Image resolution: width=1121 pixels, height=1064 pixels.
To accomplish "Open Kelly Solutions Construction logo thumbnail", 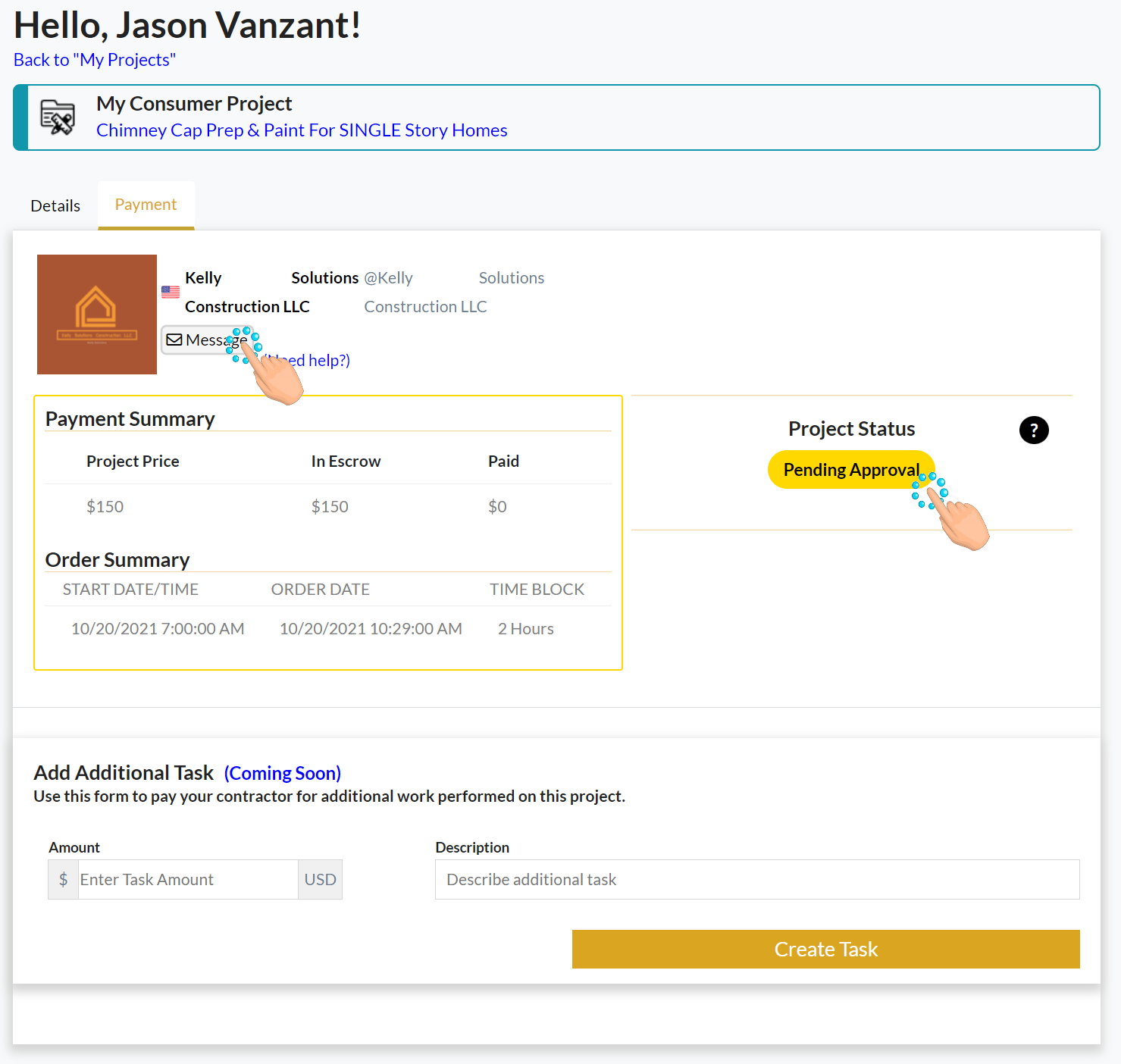I will tap(97, 315).
